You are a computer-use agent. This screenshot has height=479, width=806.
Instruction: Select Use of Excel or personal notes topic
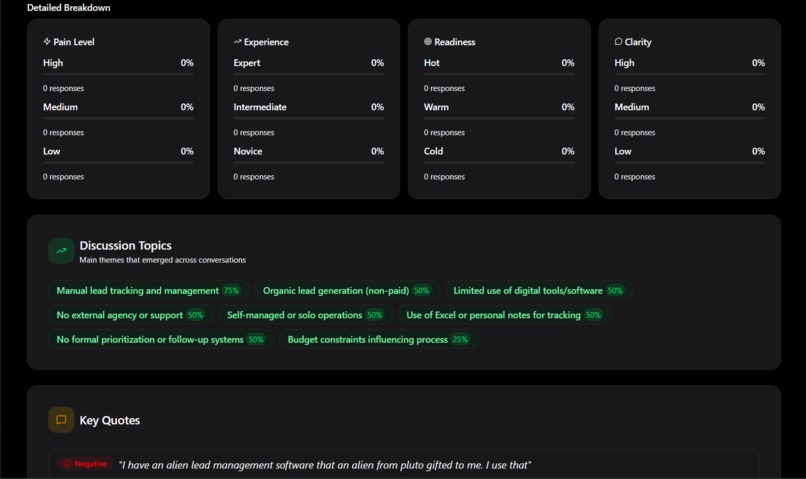click(504, 315)
